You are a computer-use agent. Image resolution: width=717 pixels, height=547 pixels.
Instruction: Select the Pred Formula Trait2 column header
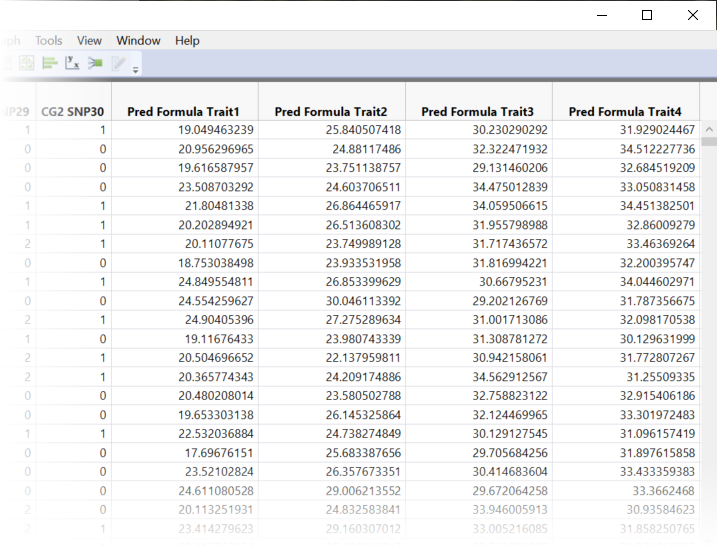click(331, 112)
